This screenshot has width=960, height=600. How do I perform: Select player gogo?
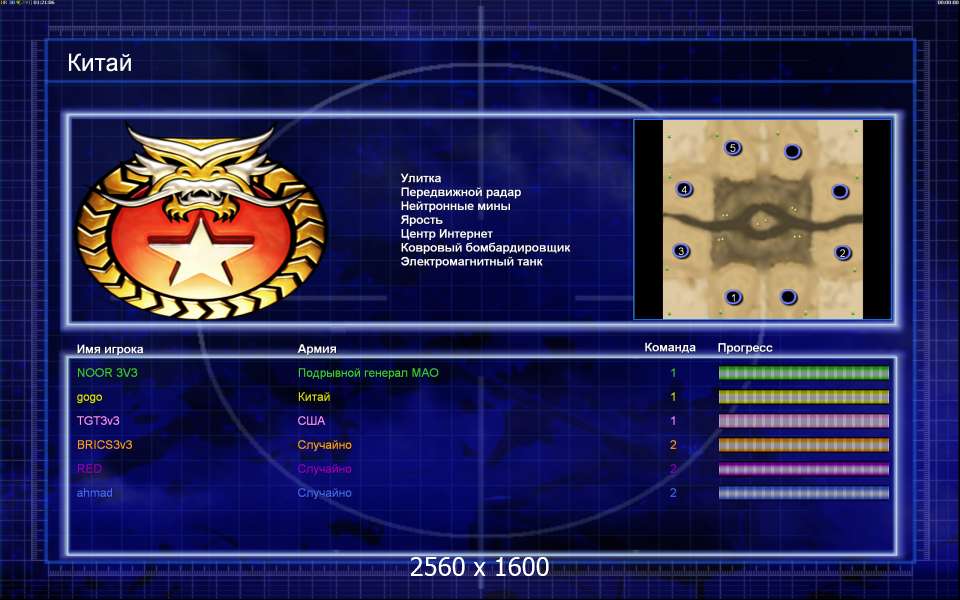[x=89, y=397]
